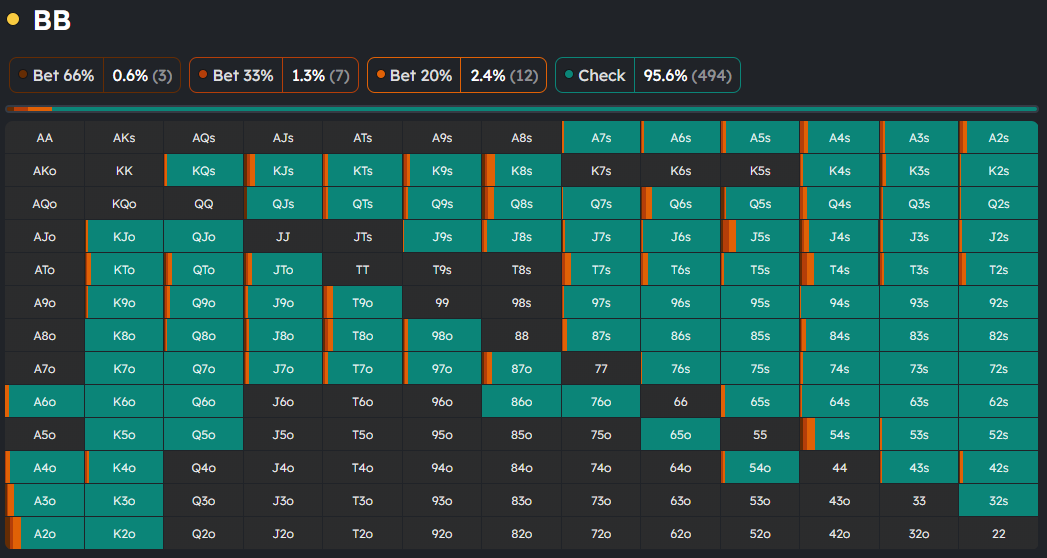
Task: Click the red-orange dot in Bet 33%
Action: pyautogui.click(x=203, y=75)
